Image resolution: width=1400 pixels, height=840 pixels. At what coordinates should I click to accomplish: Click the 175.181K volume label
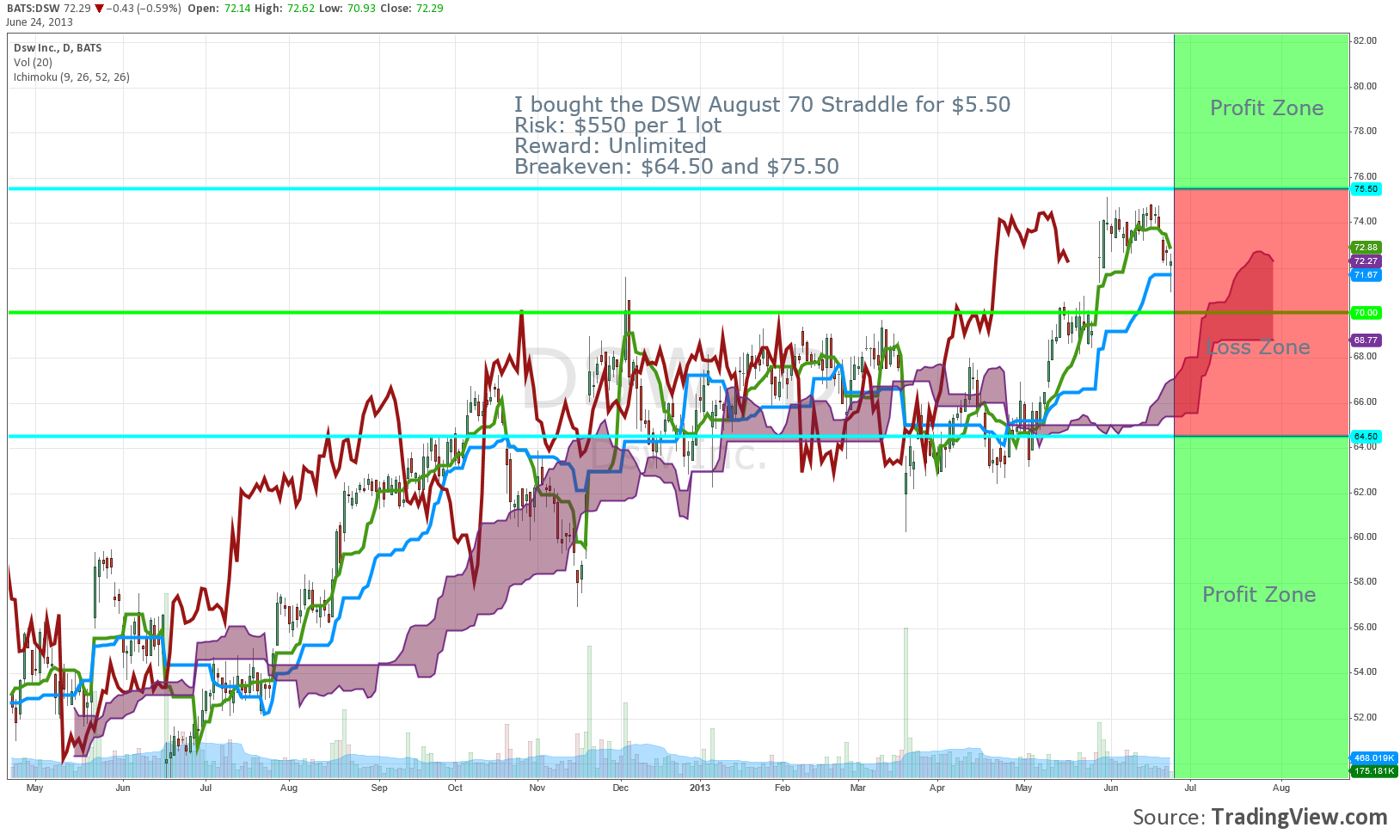coord(1373,771)
